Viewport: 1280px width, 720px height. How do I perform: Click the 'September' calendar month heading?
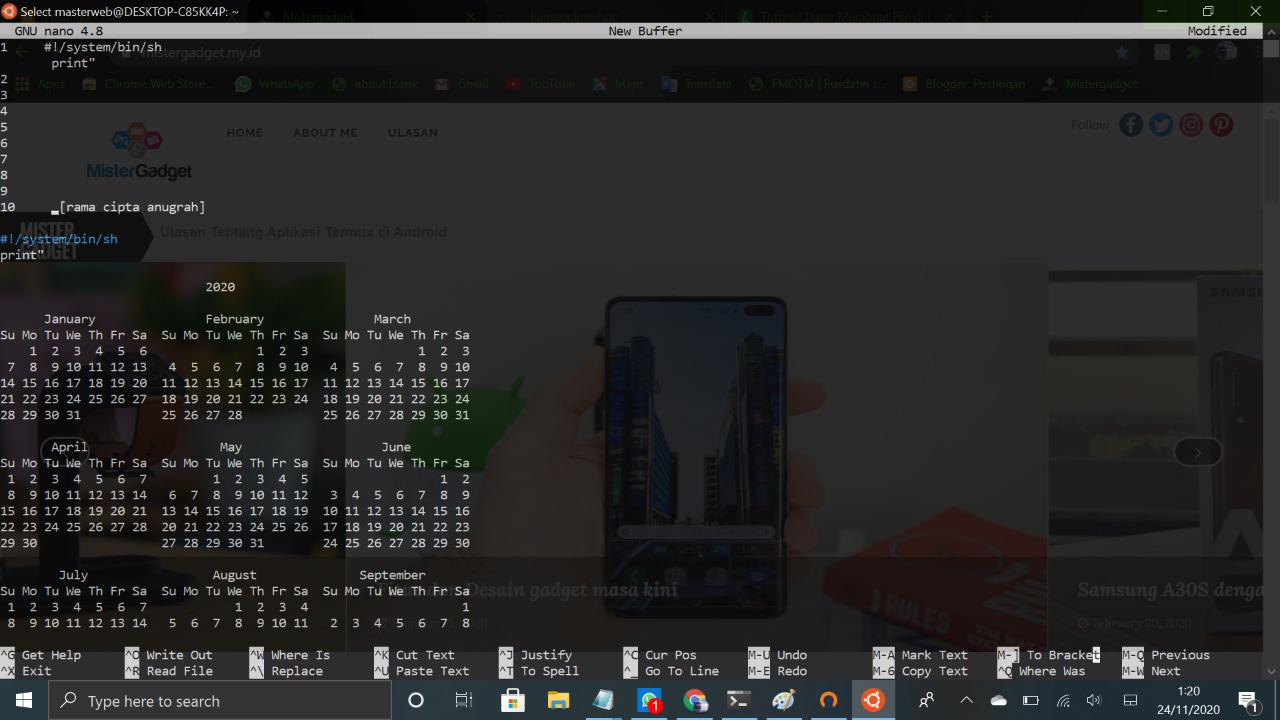(392, 575)
